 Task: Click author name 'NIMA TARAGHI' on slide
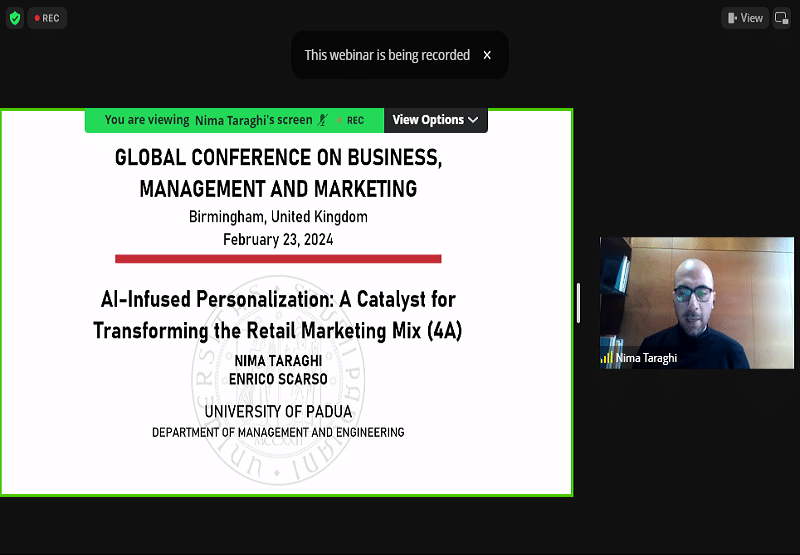click(278, 361)
